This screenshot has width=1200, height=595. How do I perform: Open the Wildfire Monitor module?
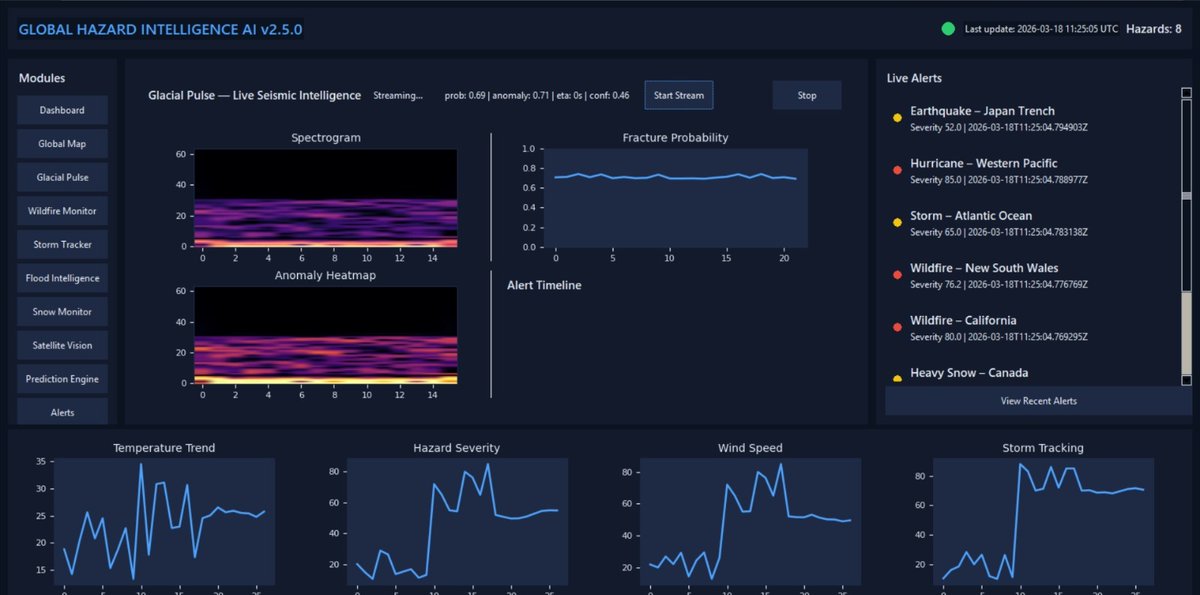(x=62, y=210)
